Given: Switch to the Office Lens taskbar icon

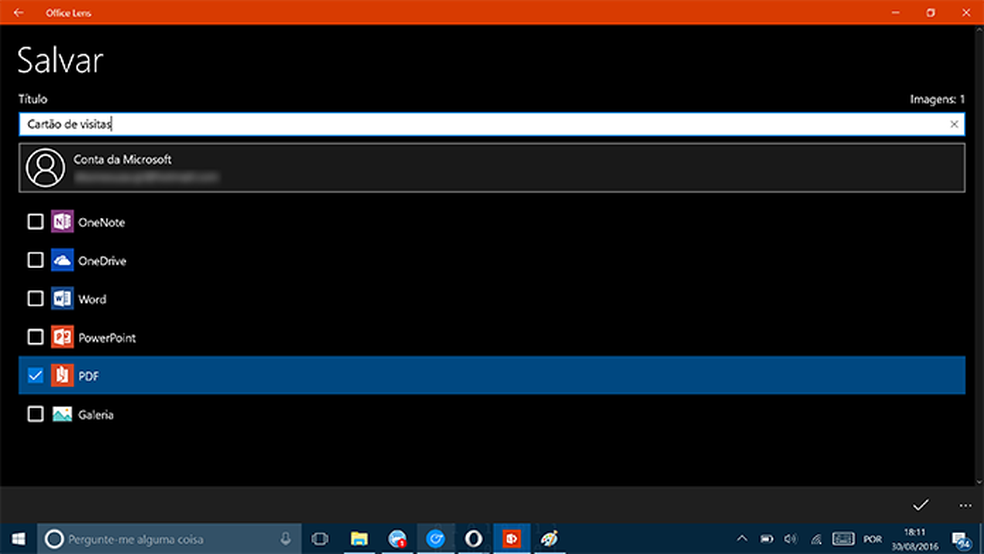Looking at the screenshot, I should 512,539.
